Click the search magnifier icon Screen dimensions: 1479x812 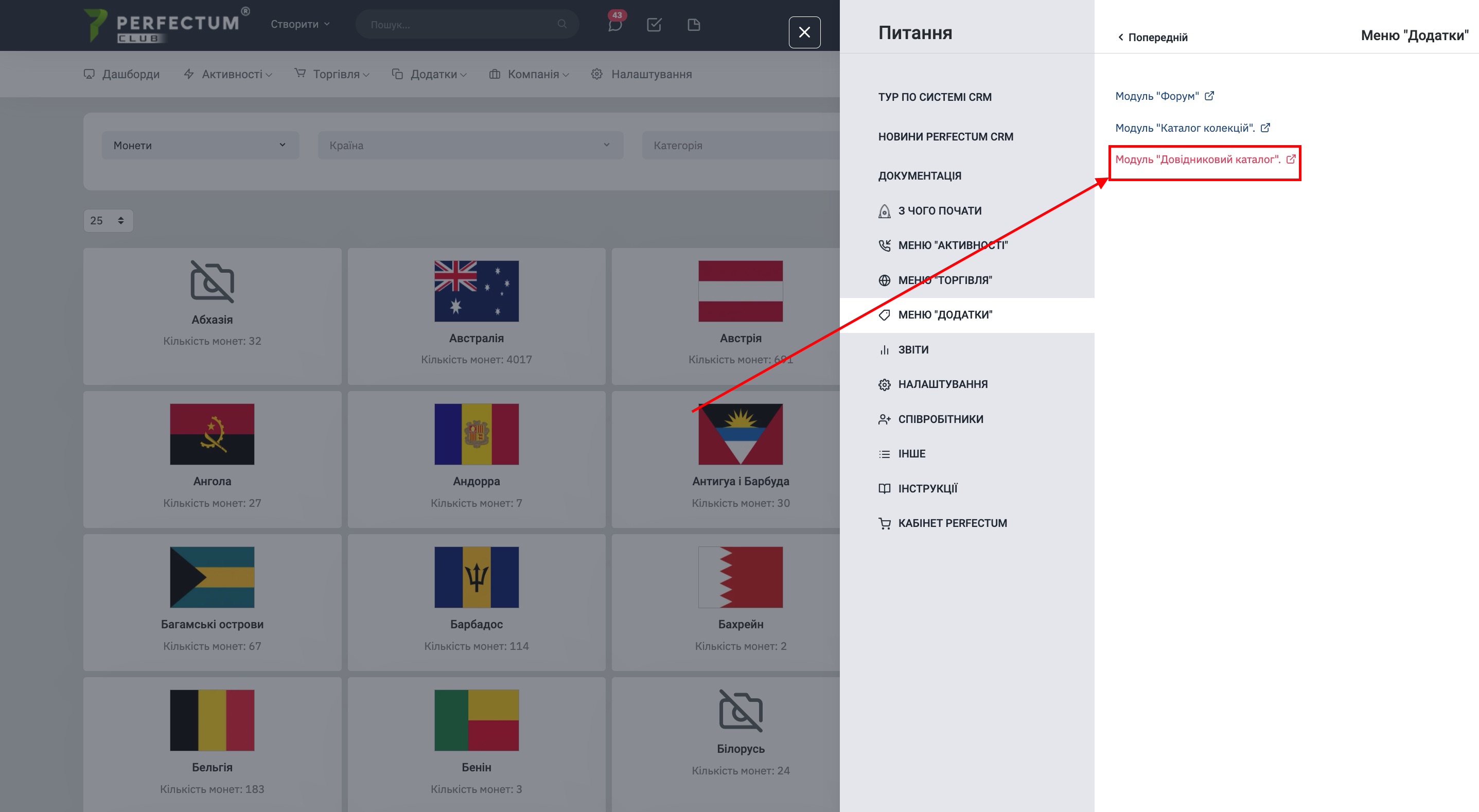click(x=561, y=24)
